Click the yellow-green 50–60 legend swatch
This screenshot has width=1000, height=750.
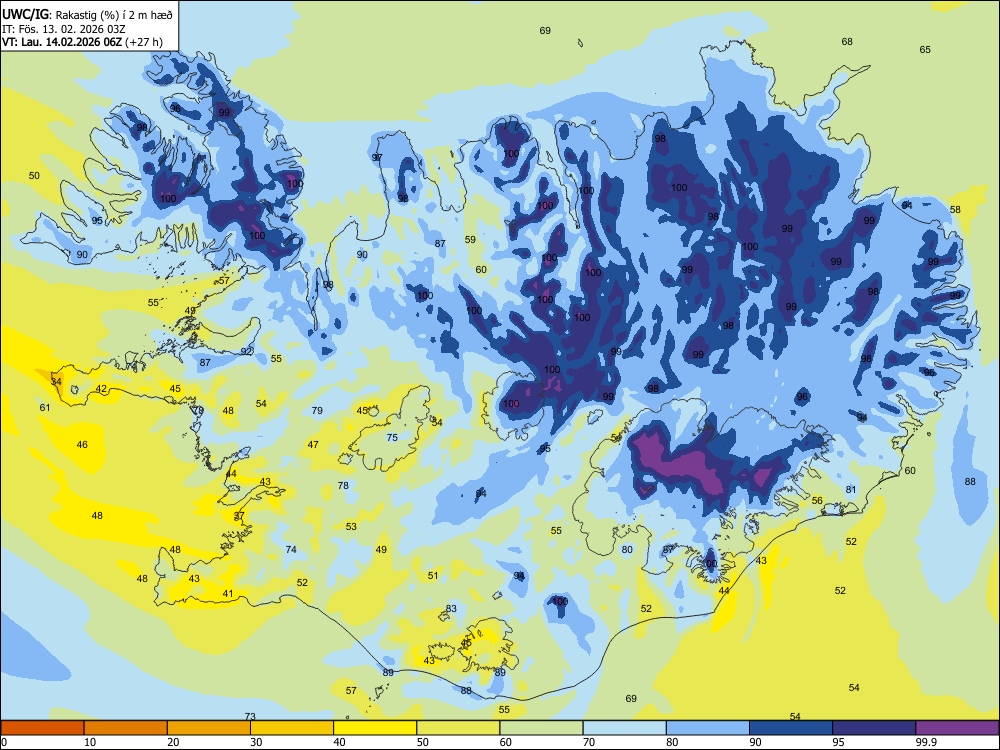pos(458,728)
